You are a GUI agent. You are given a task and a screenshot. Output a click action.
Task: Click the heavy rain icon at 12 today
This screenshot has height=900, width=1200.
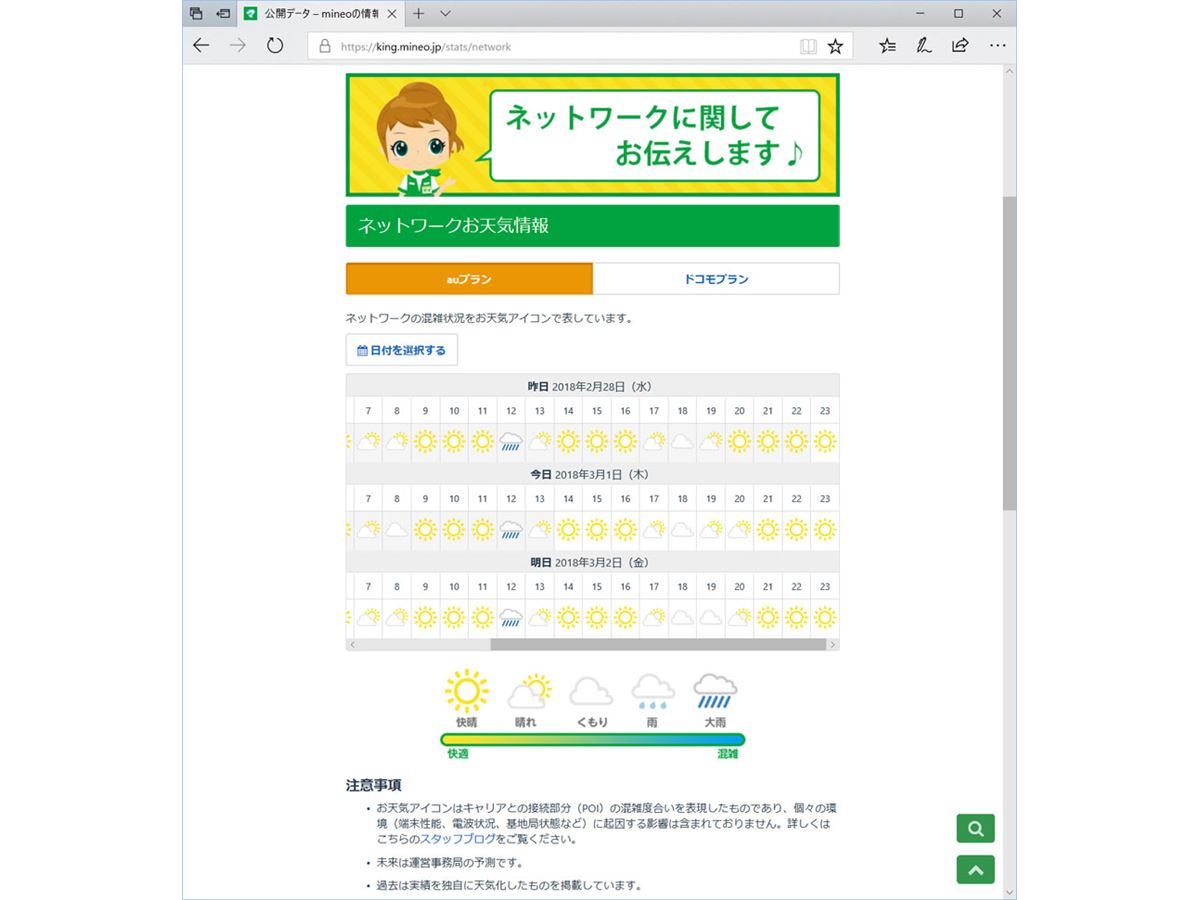click(x=511, y=530)
